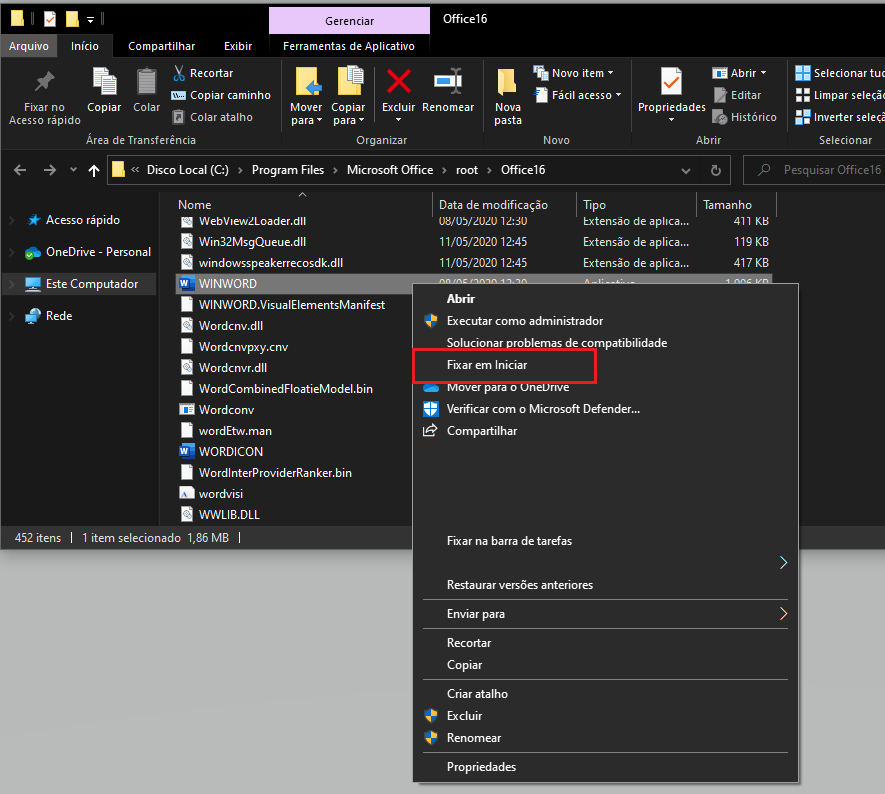Click Microsoft Office in address bar

coord(390,170)
